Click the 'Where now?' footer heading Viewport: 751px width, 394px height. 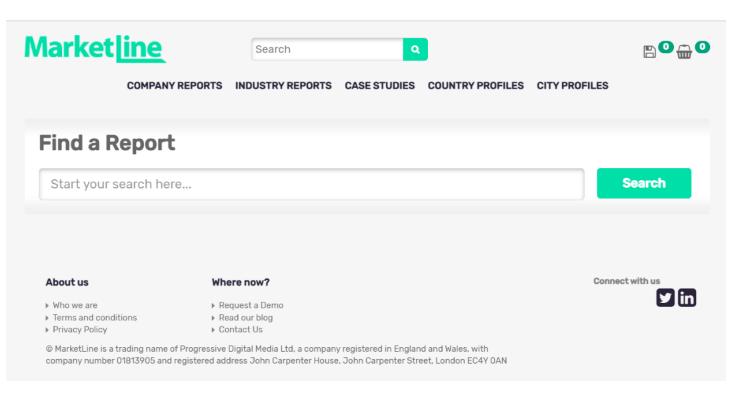(240, 282)
